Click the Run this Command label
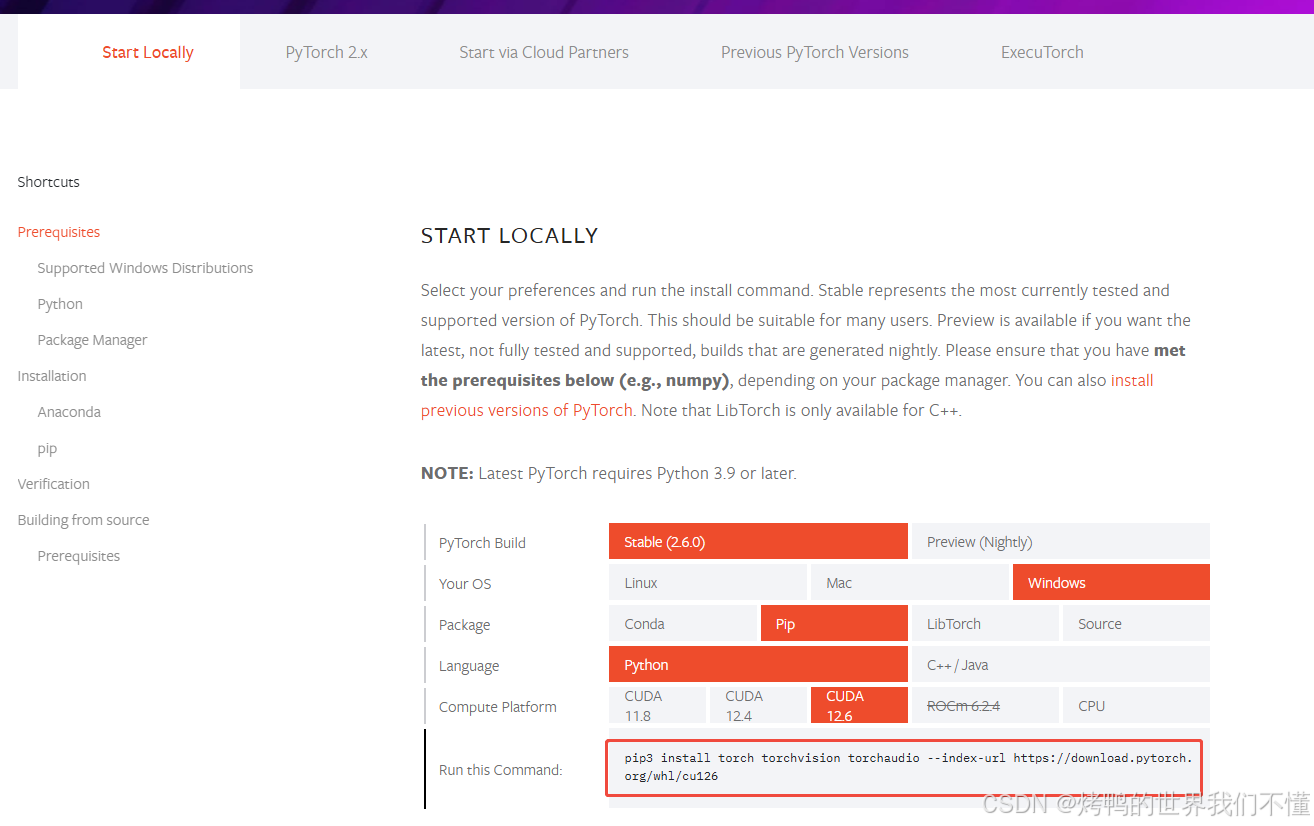This screenshot has width=1314, height=826. [501, 770]
